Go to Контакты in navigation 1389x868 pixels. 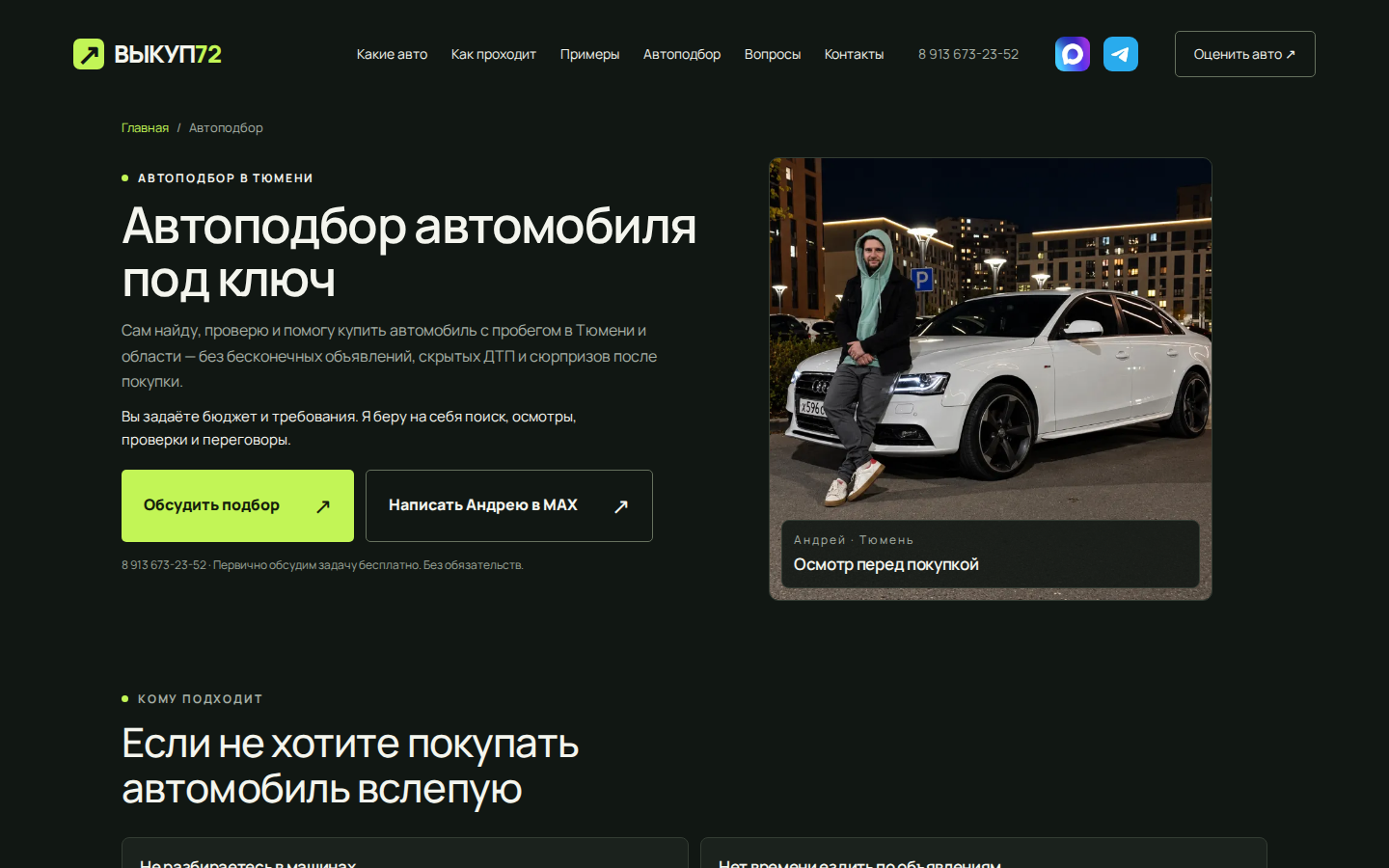[x=854, y=54]
